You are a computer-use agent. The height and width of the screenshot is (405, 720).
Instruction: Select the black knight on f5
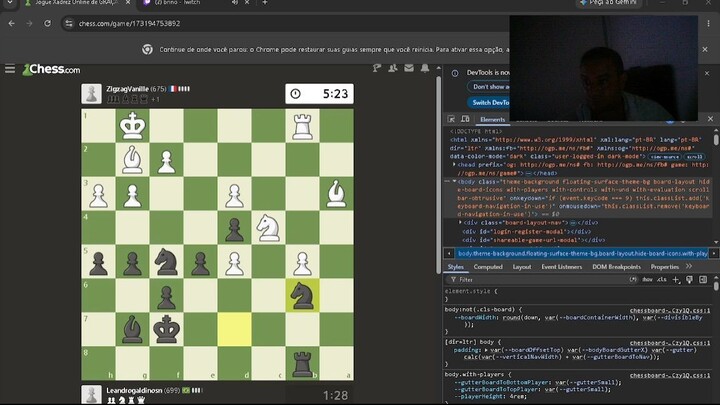[x=166, y=261]
